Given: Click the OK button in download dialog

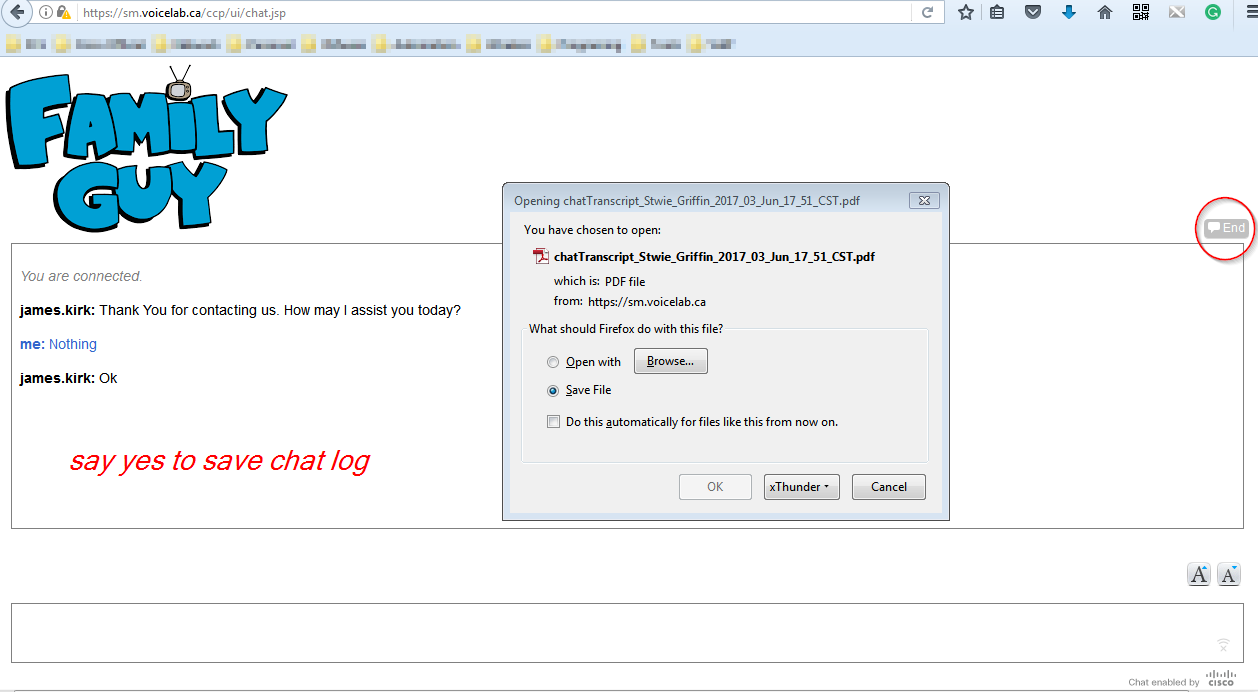Looking at the screenshot, I should (715, 487).
